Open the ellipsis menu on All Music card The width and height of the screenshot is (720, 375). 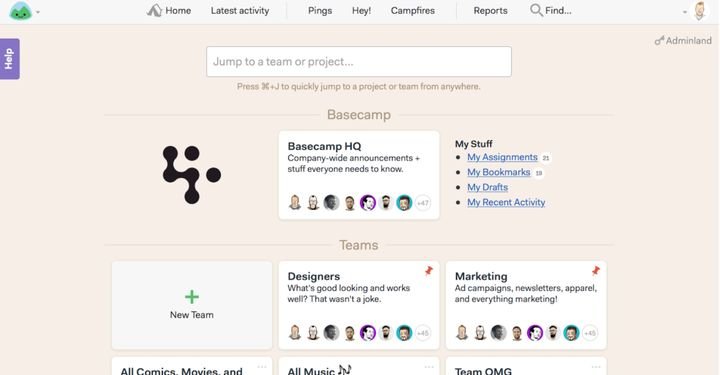(429, 367)
